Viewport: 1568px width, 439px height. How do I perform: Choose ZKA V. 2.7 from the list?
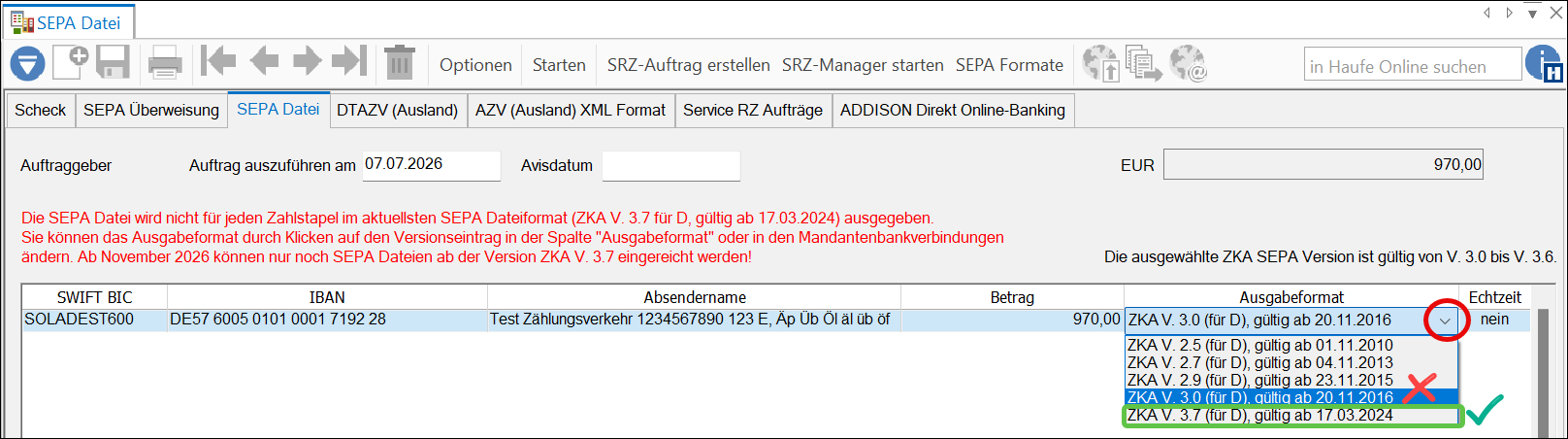coord(1291,362)
